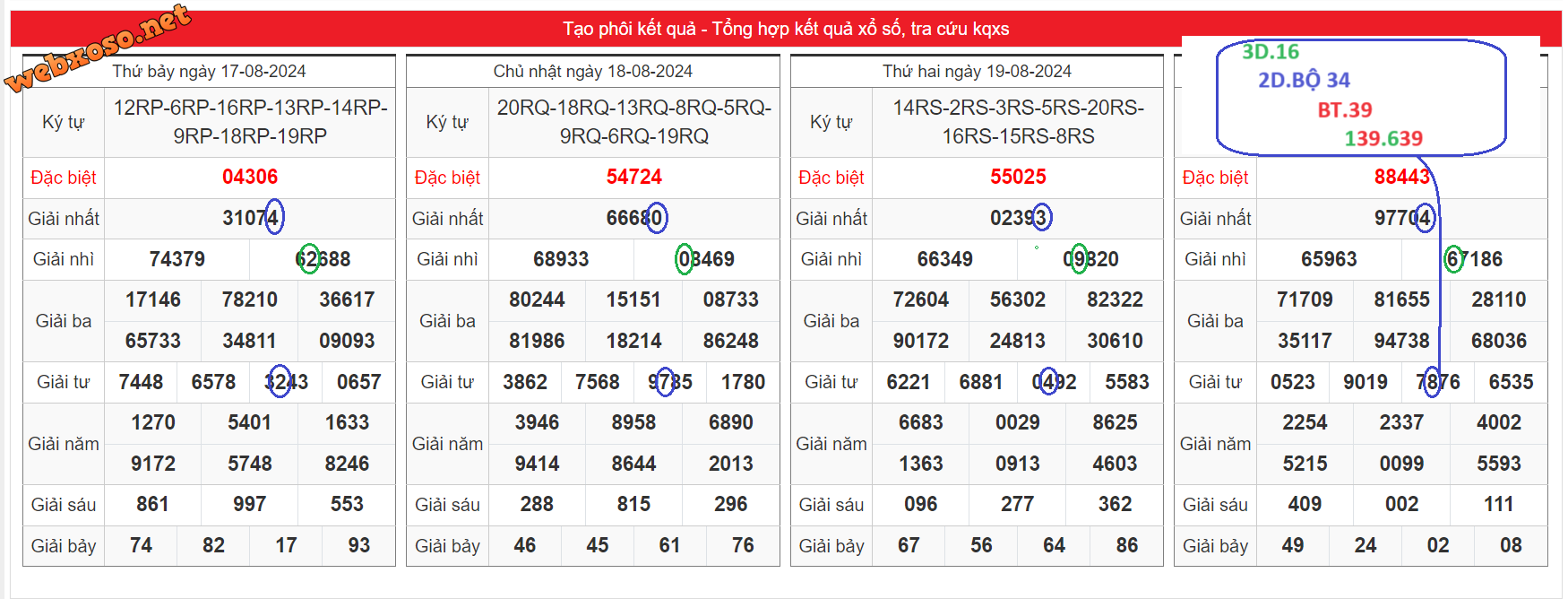Click sixth prize number '362'

pyautogui.click(x=1115, y=505)
